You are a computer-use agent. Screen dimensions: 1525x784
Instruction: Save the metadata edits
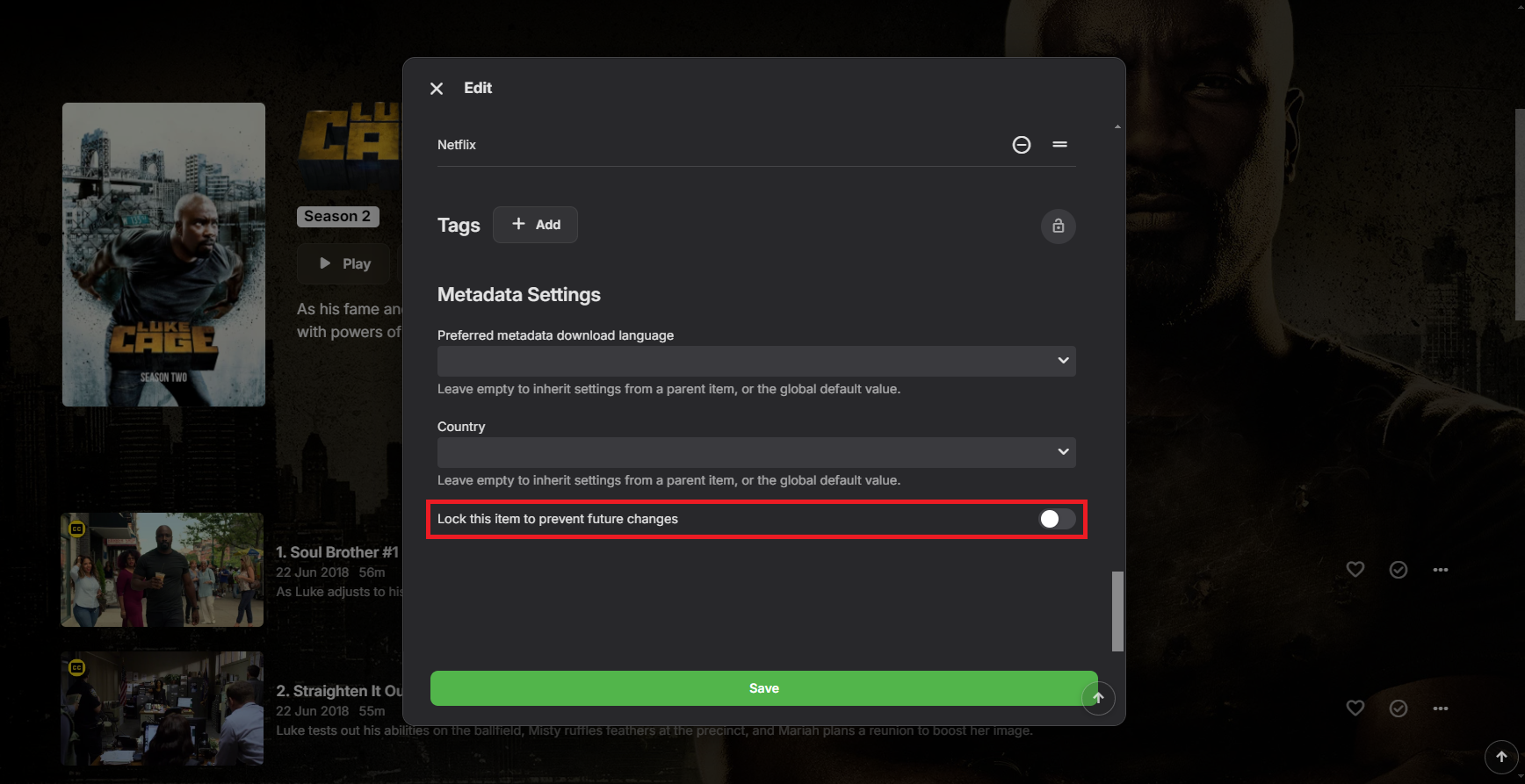[763, 688]
